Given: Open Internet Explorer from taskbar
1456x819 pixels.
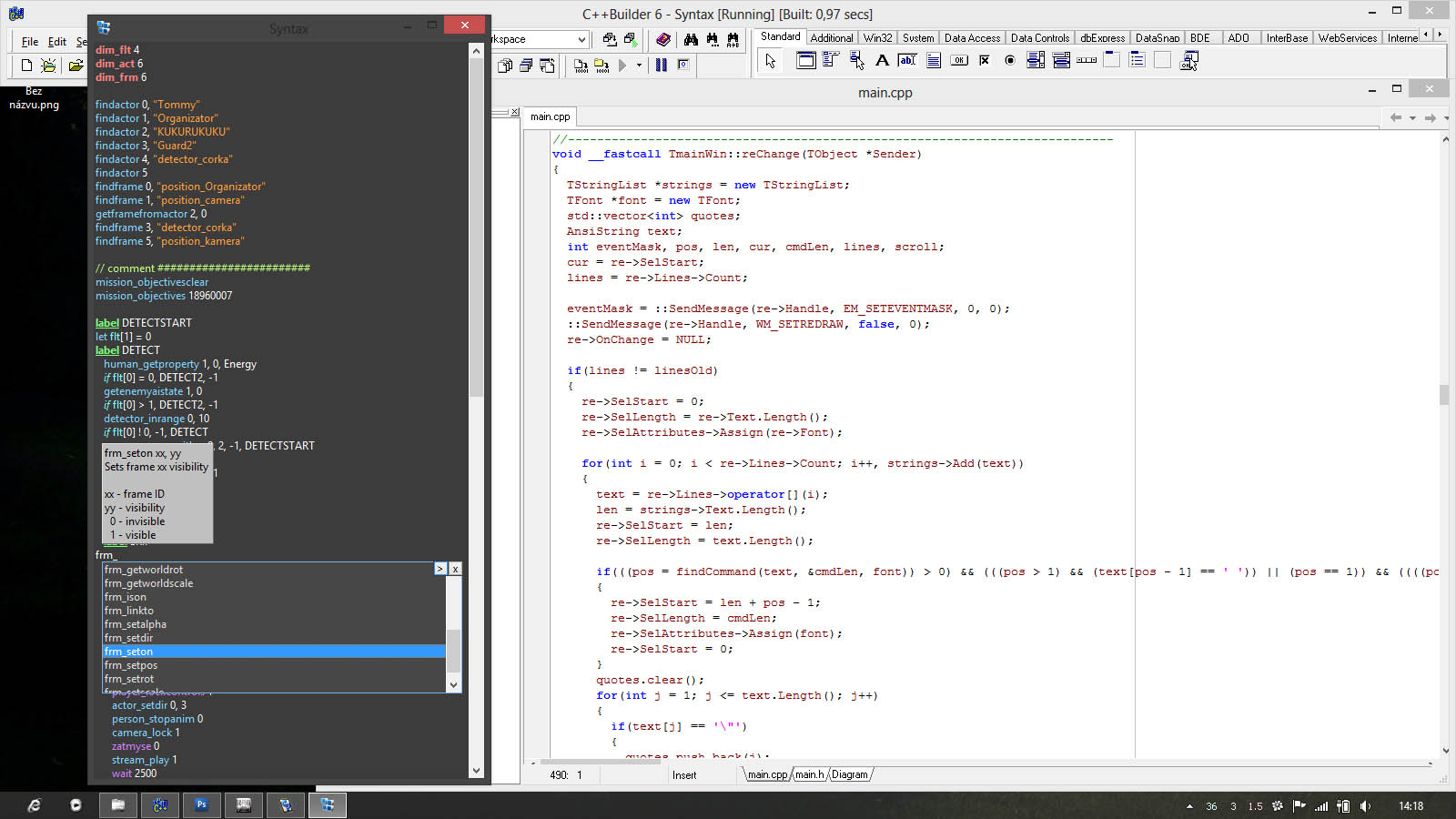Looking at the screenshot, I should pos(34,804).
